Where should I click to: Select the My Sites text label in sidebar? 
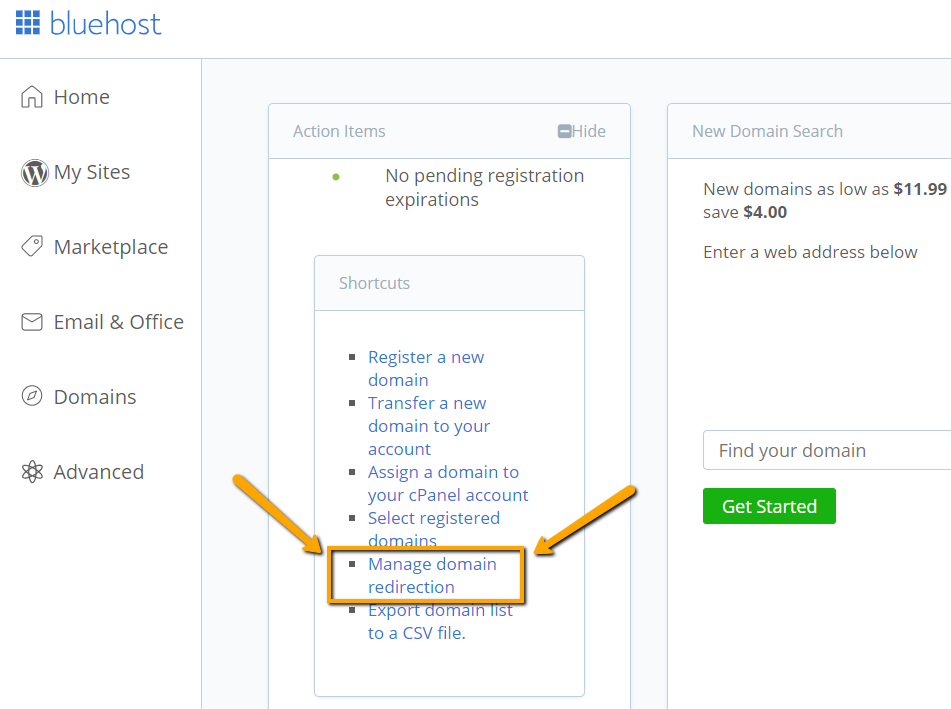92,172
